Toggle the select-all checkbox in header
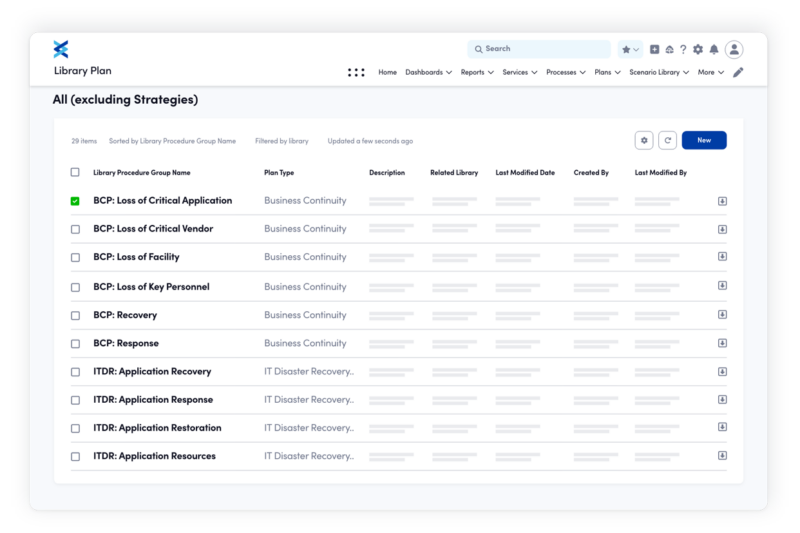800x533 pixels. pyautogui.click(x=75, y=172)
